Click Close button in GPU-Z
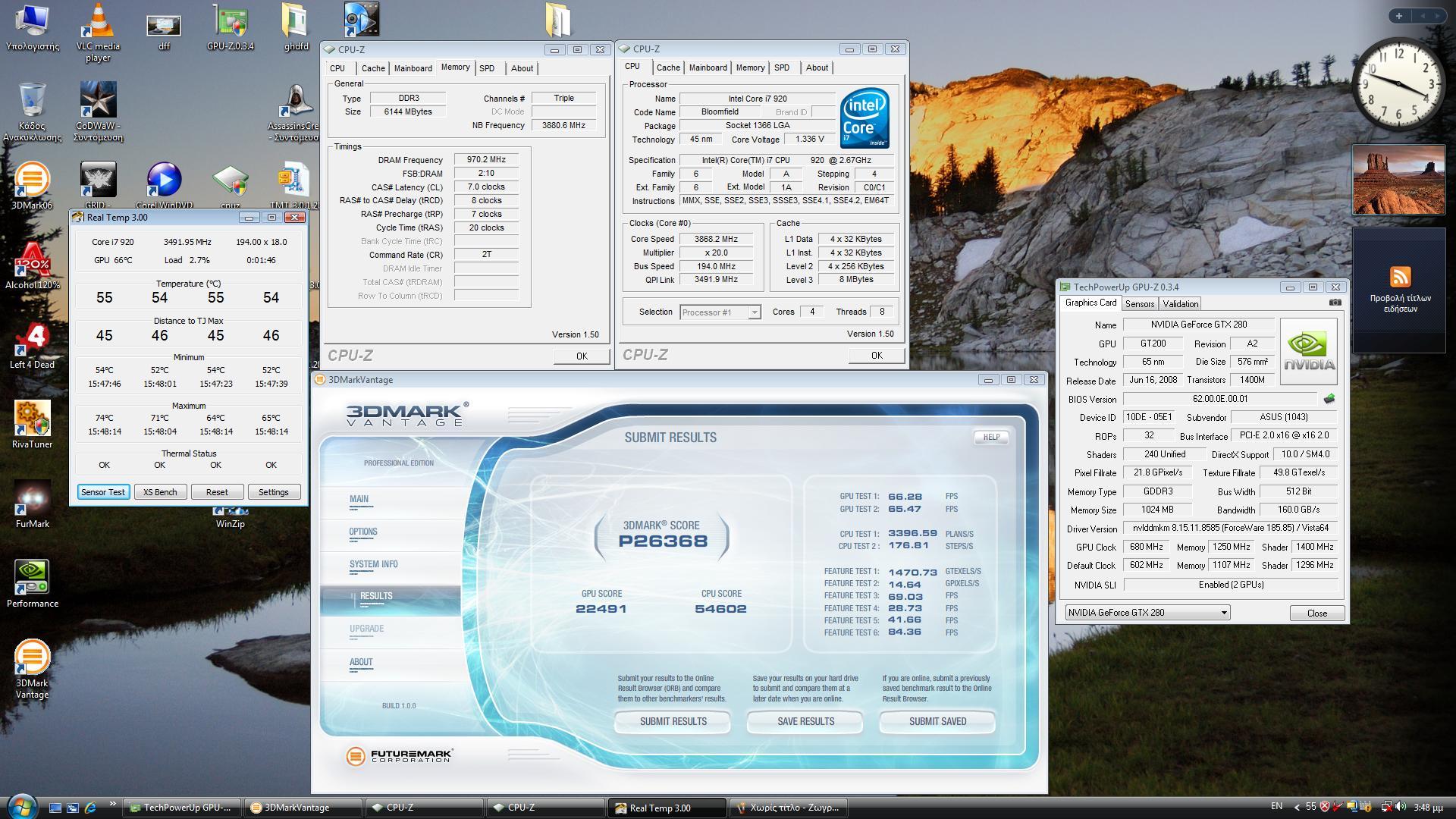The width and height of the screenshot is (1456, 819). [x=1317, y=613]
